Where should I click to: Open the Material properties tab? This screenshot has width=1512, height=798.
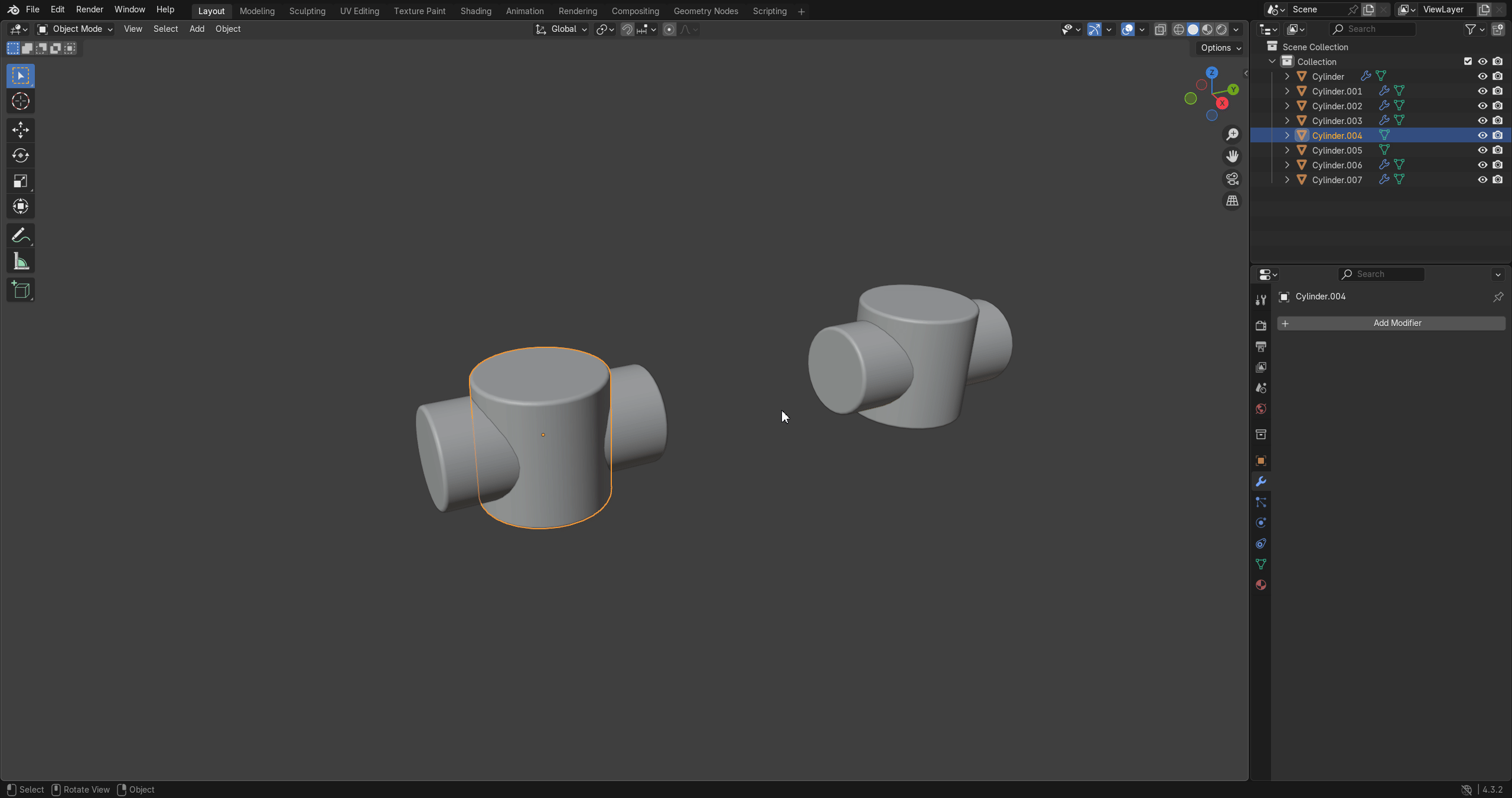pyautogui.click(x=1261, y=585)
